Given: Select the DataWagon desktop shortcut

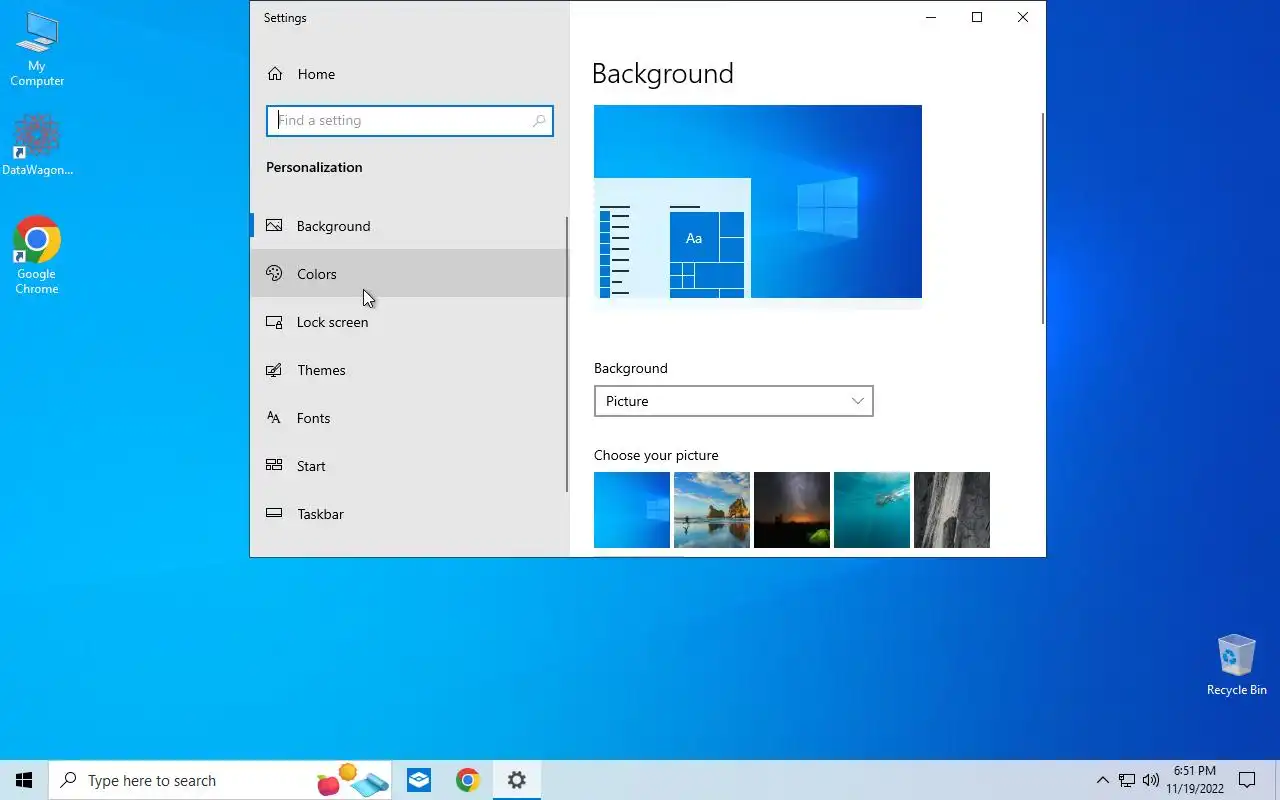Looking at the screenshot, I should tap(37, 145).
